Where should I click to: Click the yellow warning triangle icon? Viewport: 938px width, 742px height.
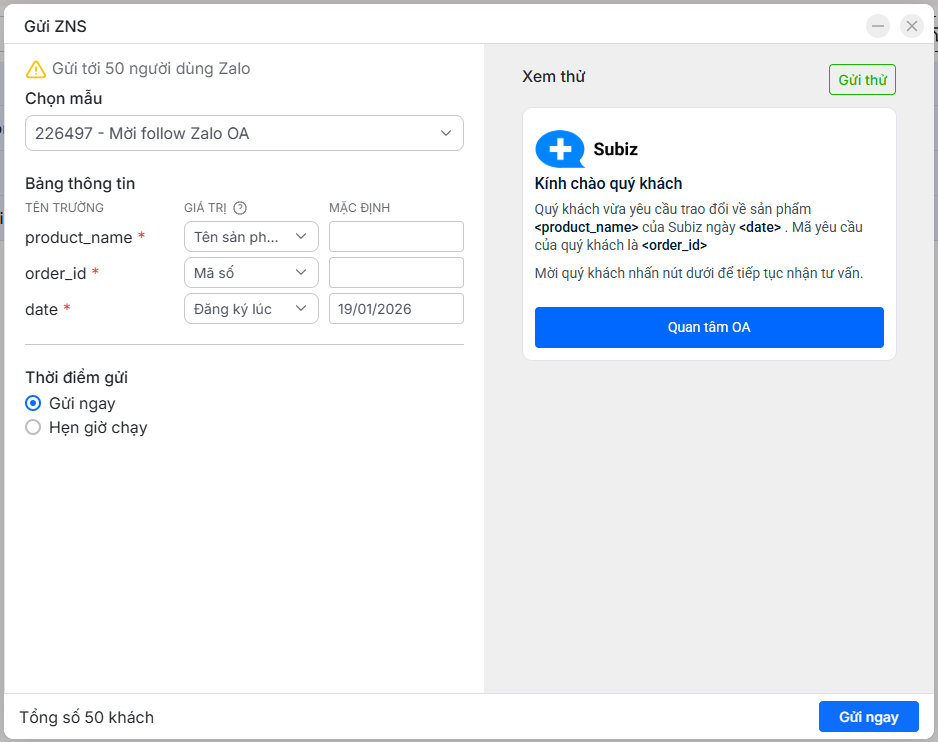click(36, 69)
